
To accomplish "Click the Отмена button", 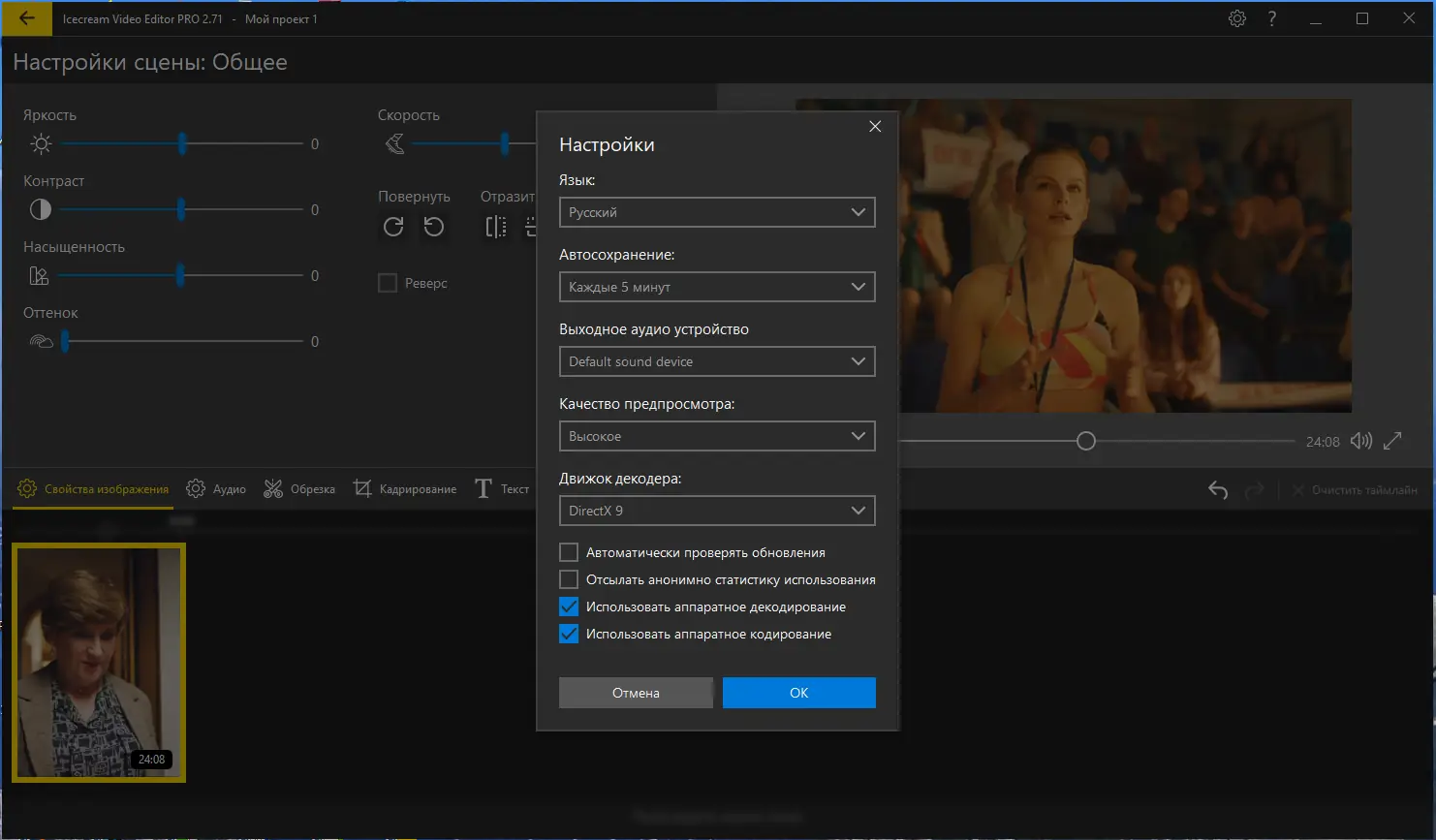I will [x=636, y=693].
